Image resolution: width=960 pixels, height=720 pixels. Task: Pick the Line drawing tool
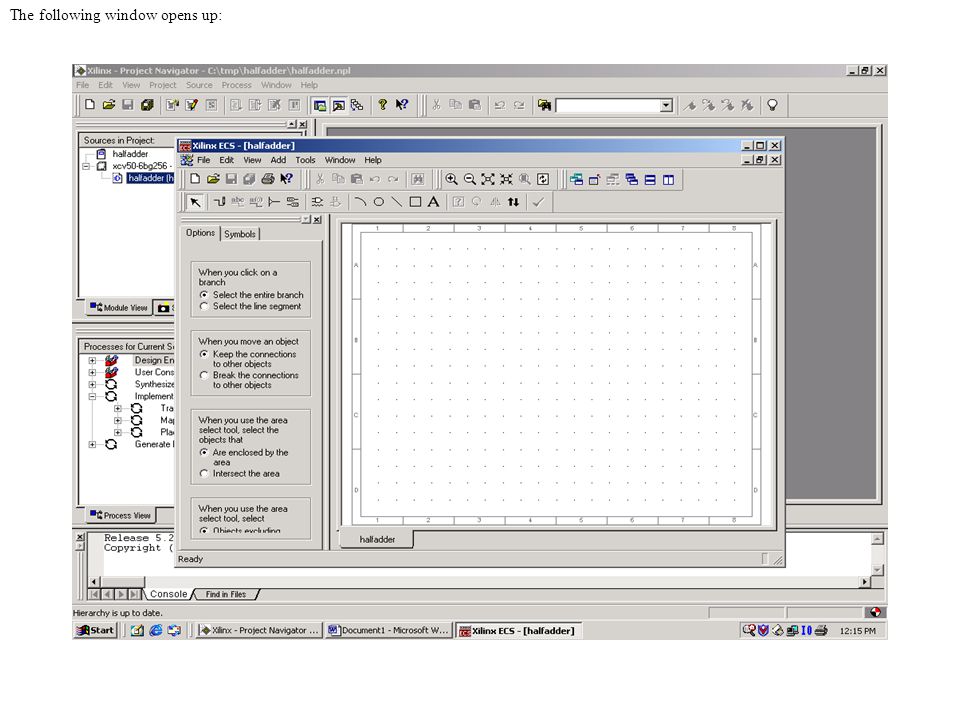coord(397,202)
